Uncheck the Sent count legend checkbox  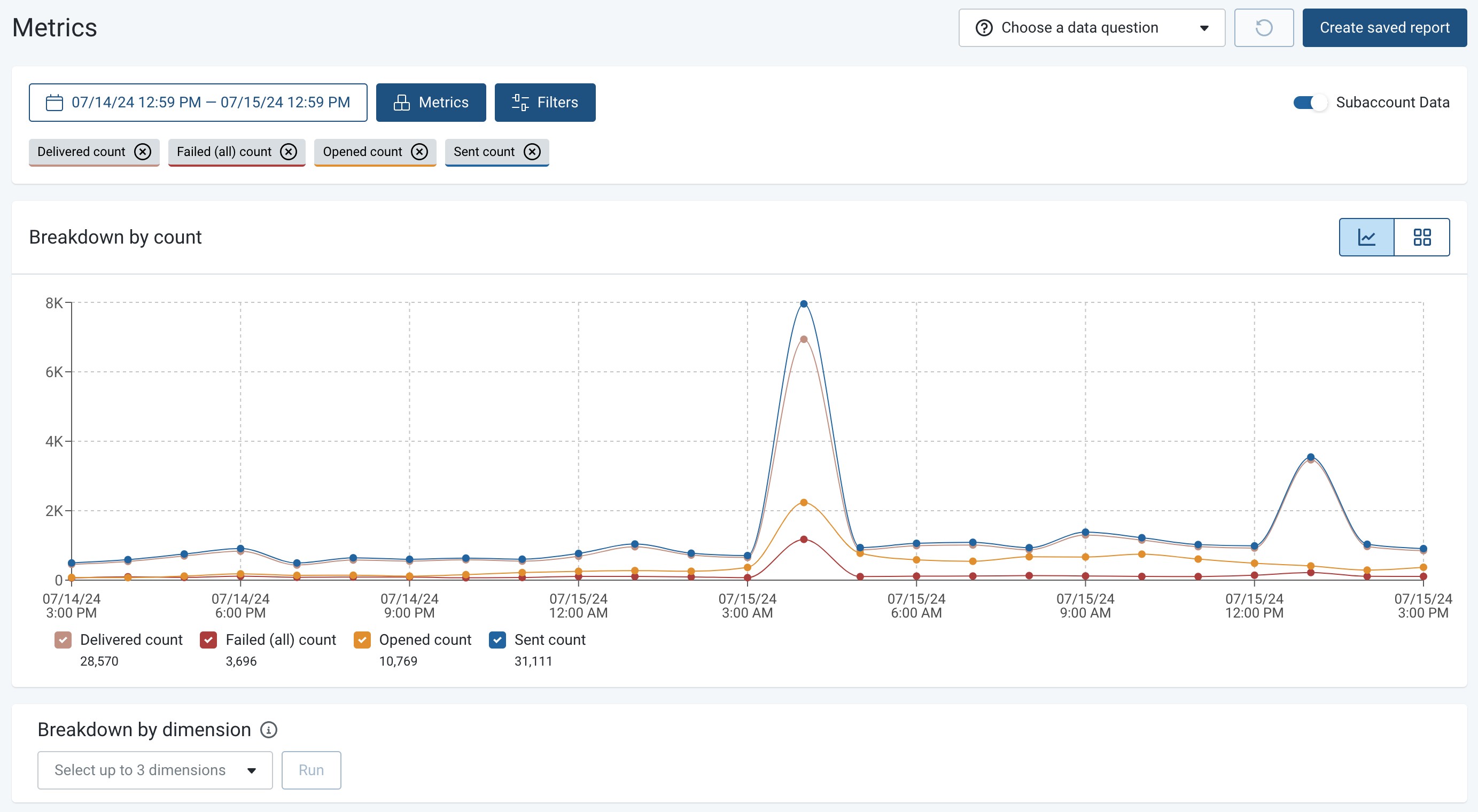[x=497, y=639]
